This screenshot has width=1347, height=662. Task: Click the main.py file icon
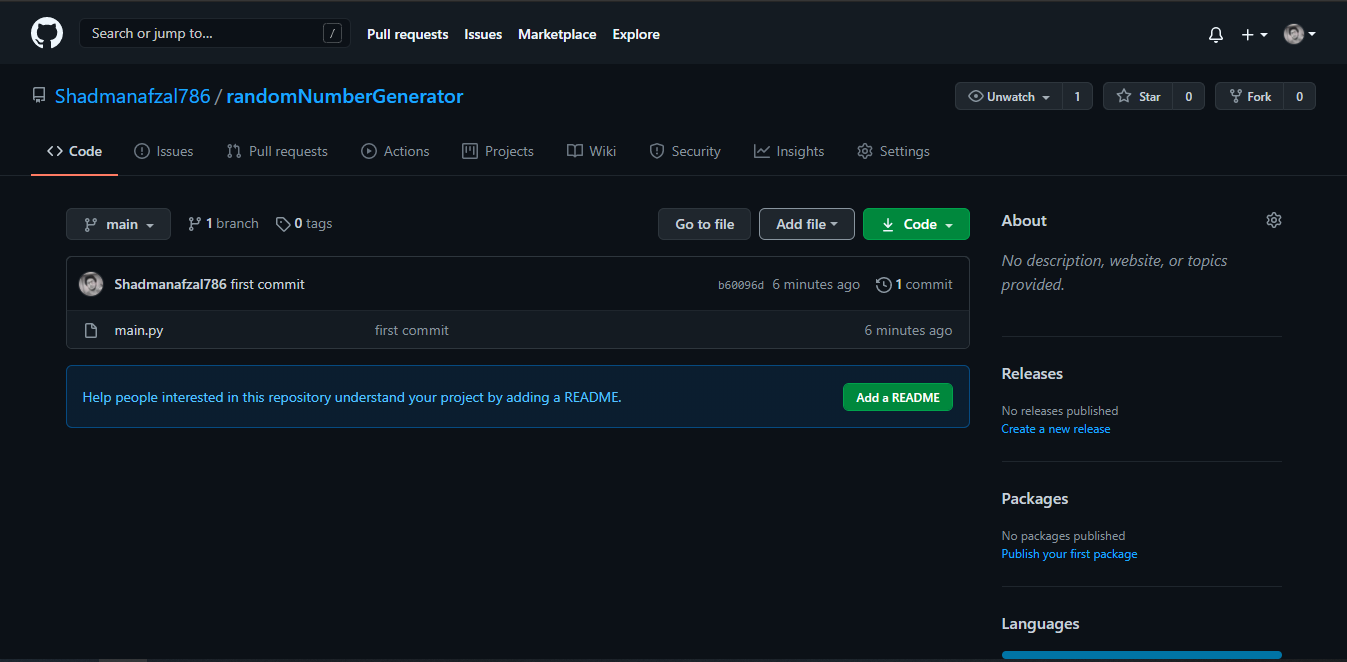pos(91,330)
